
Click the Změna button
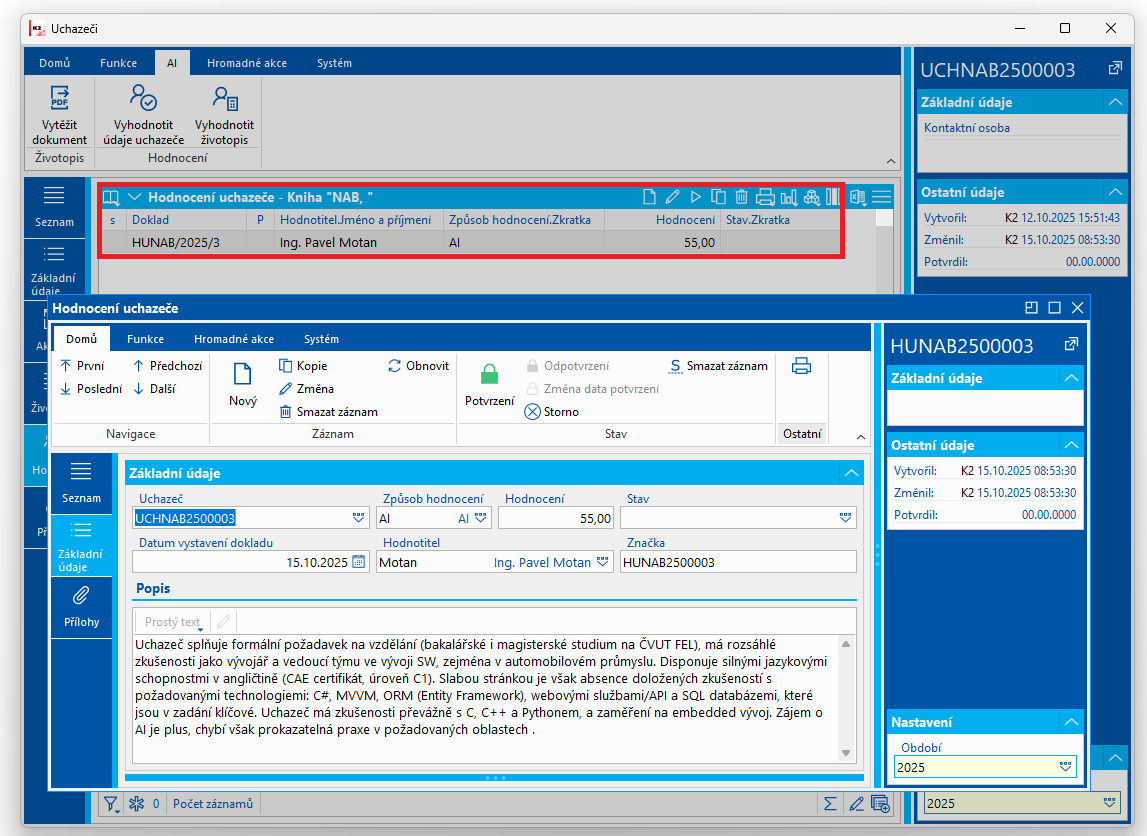(x=307, y=388)
